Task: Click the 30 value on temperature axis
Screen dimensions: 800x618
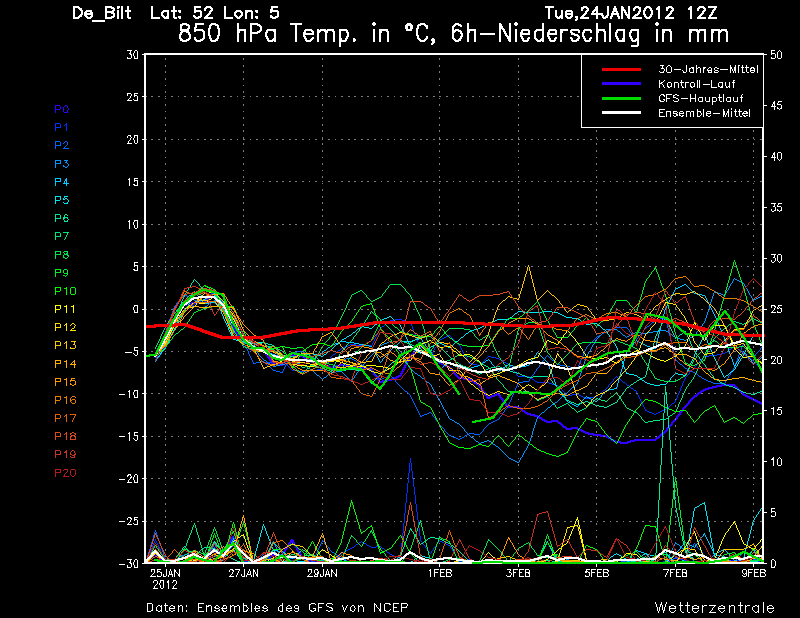Action: 133,55
